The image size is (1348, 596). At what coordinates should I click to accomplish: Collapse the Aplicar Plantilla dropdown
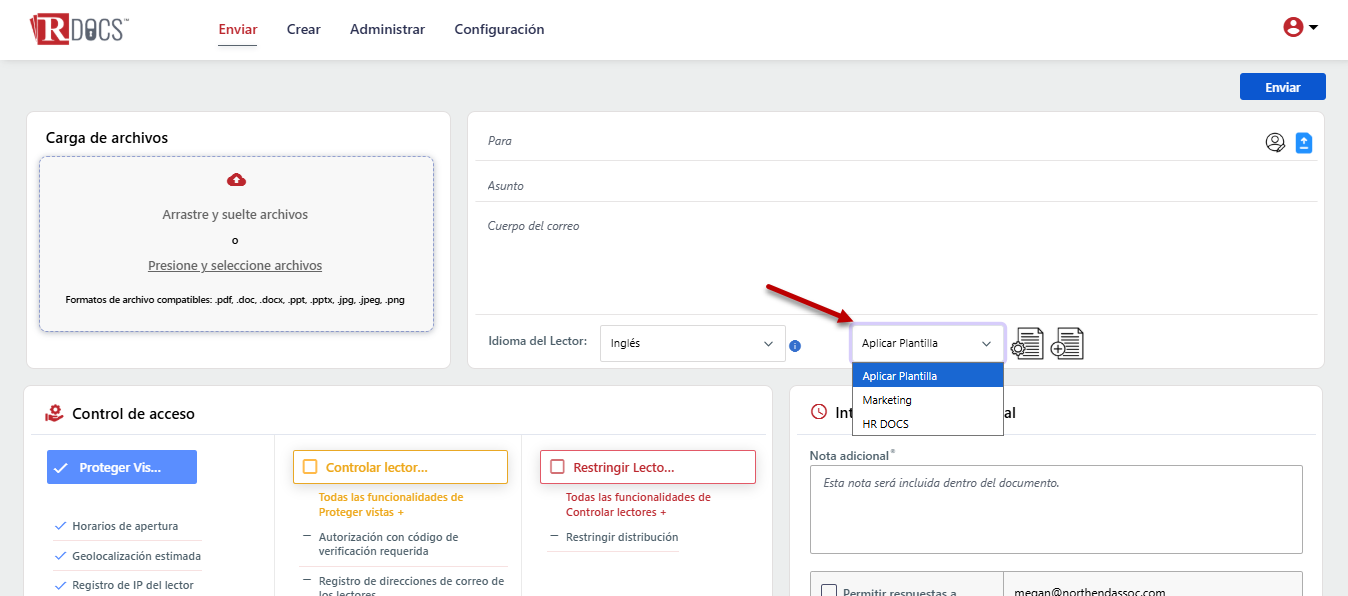[x=927, y=343]
